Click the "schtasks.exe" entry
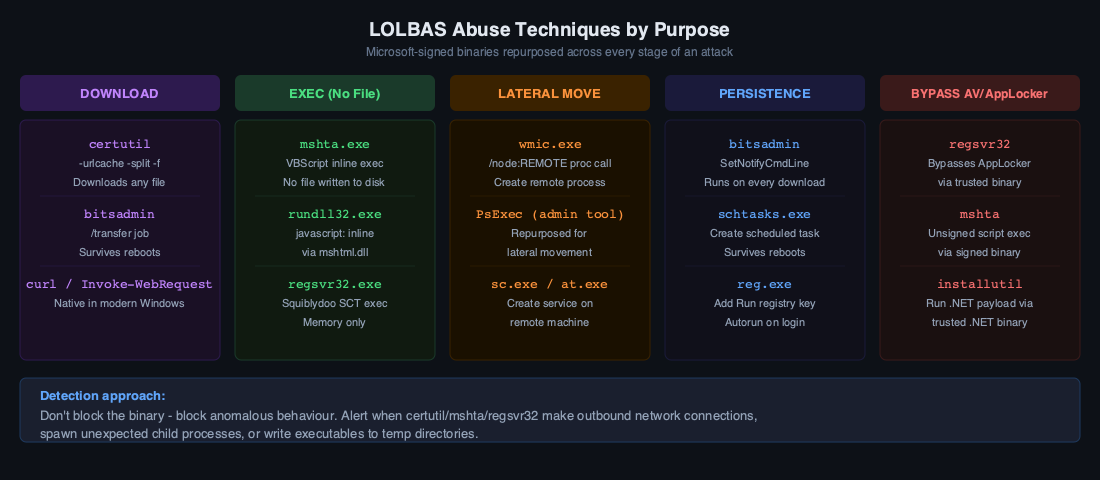1100x480 pixels. click(x=765, y=214)
